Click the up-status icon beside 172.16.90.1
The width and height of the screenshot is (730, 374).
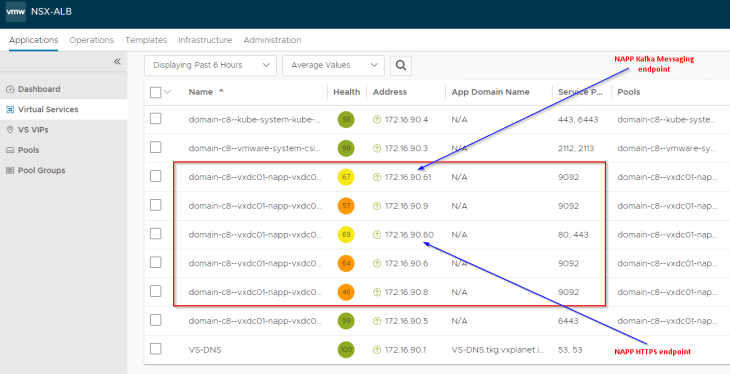tap(377, 350)
